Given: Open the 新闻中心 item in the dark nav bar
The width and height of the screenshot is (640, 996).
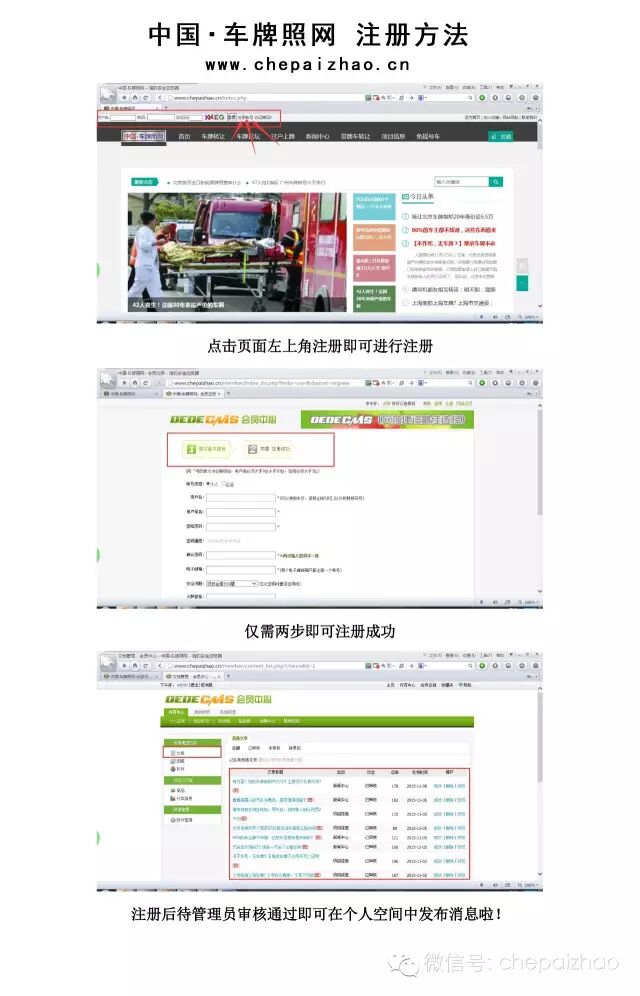Looking at the screenshot, I should [x=317, y=137].
